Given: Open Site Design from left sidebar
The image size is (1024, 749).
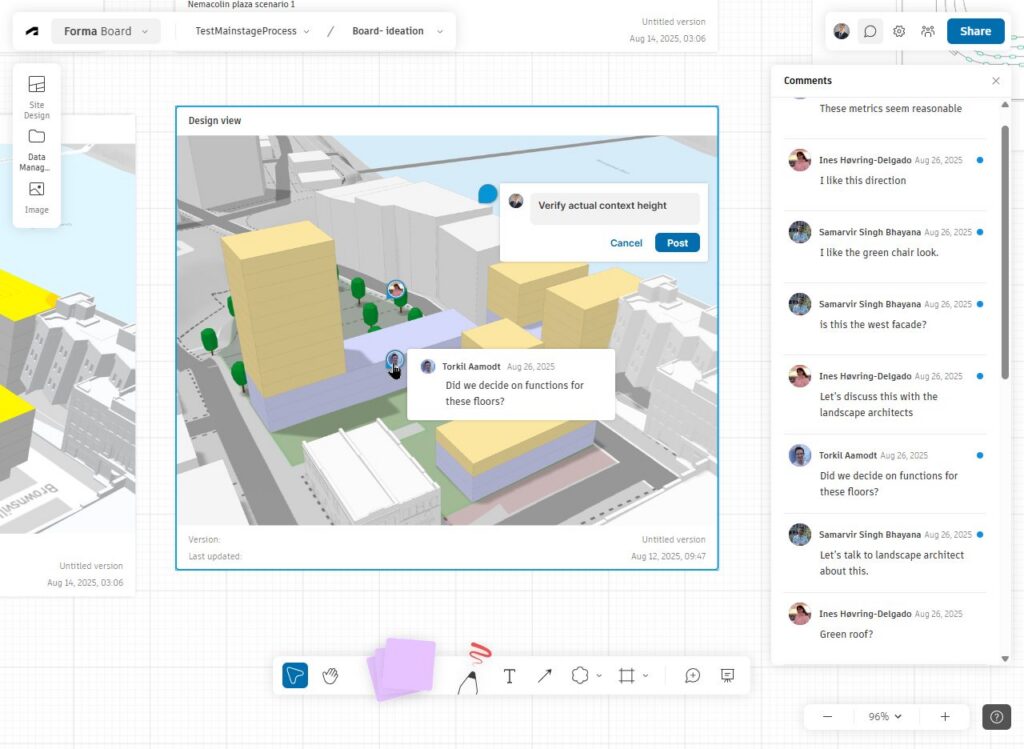Looking at the screenshot, I should [37, 95].
